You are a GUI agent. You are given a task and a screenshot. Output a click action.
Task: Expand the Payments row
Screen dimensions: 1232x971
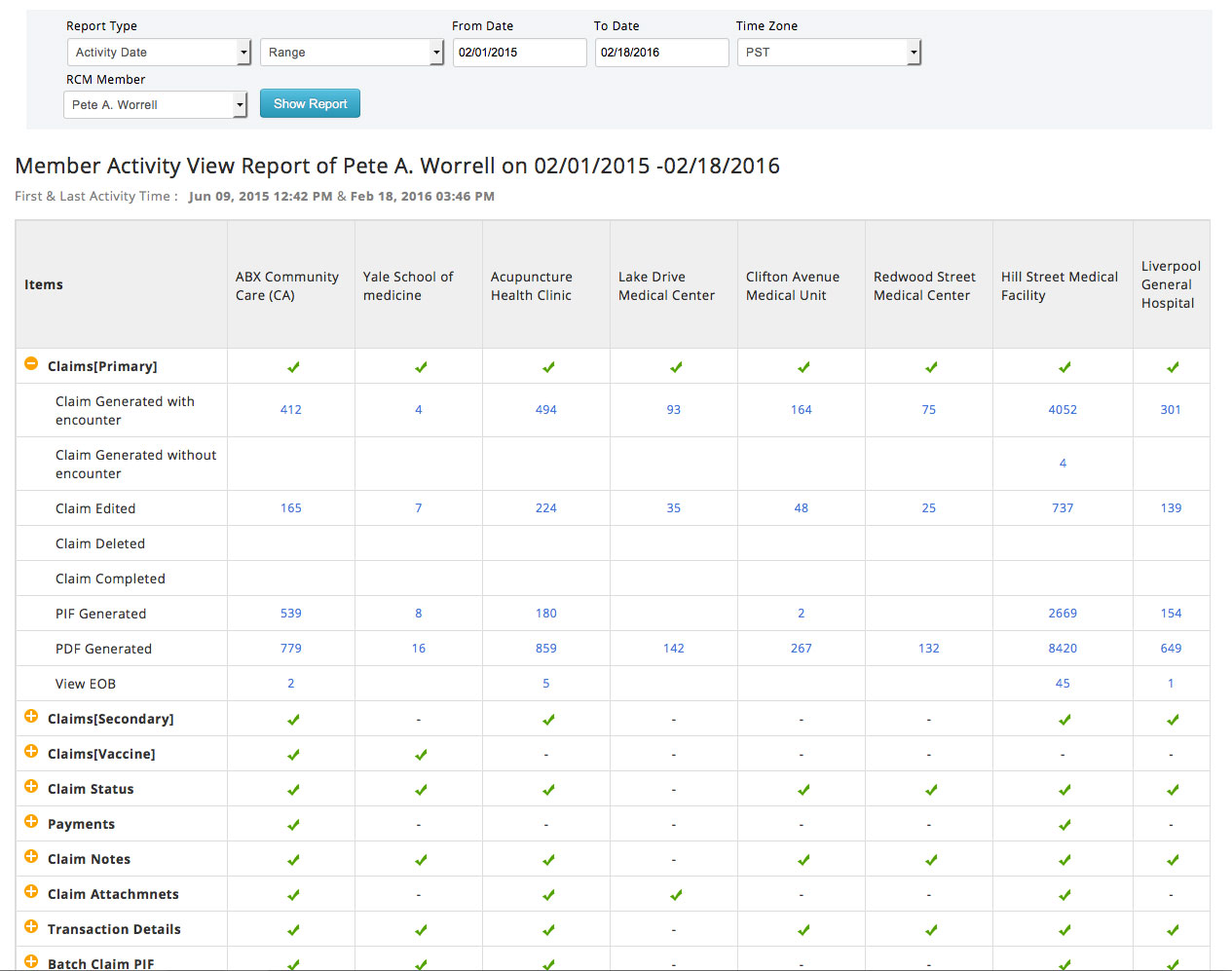point(31,823)
